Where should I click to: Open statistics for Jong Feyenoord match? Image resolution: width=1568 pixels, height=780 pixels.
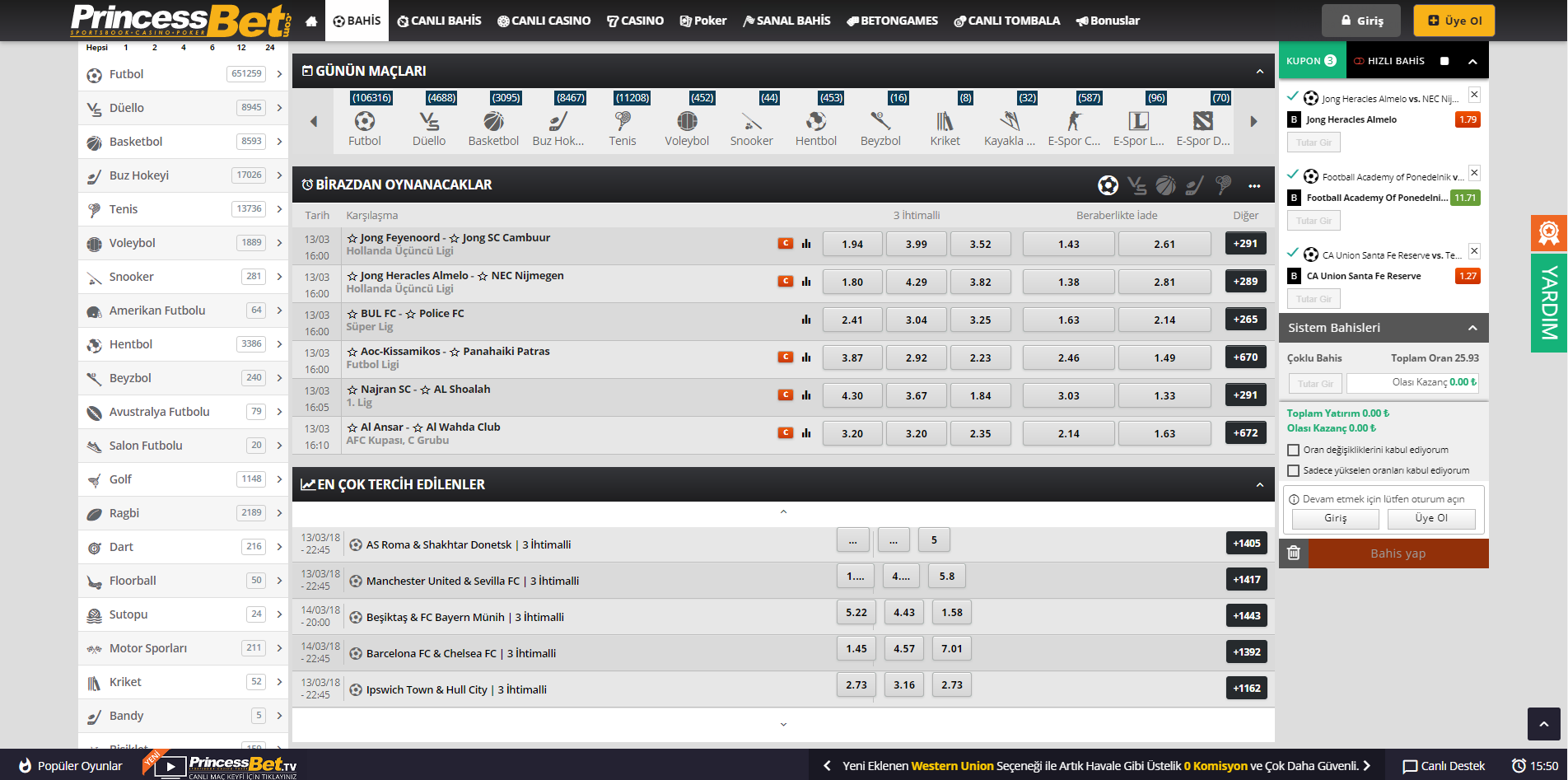(806, 244)
